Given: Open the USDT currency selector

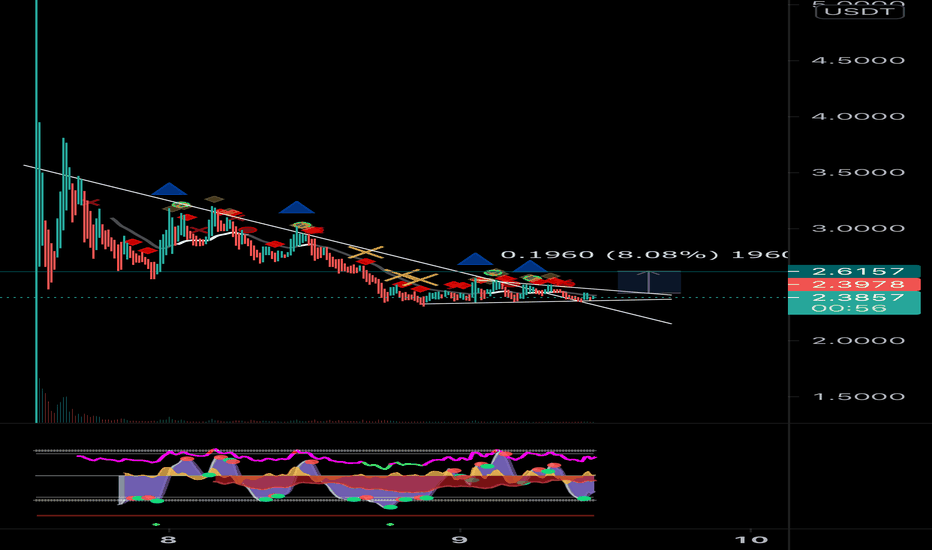Looking at the screenshot, I should click(x=859, y=11).
